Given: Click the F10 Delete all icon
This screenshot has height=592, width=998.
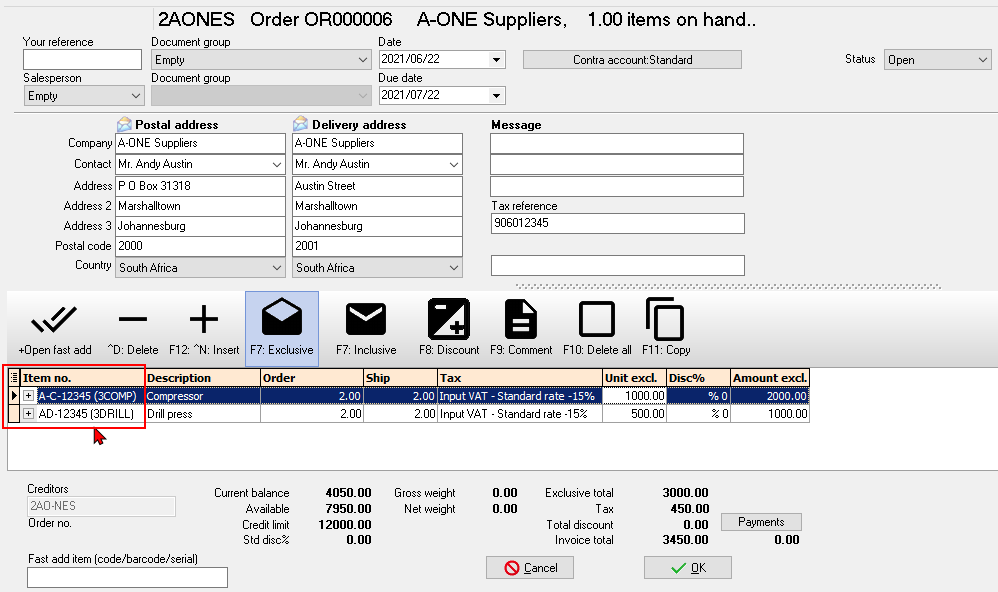Looking at the screenshot, I should 597,320.
